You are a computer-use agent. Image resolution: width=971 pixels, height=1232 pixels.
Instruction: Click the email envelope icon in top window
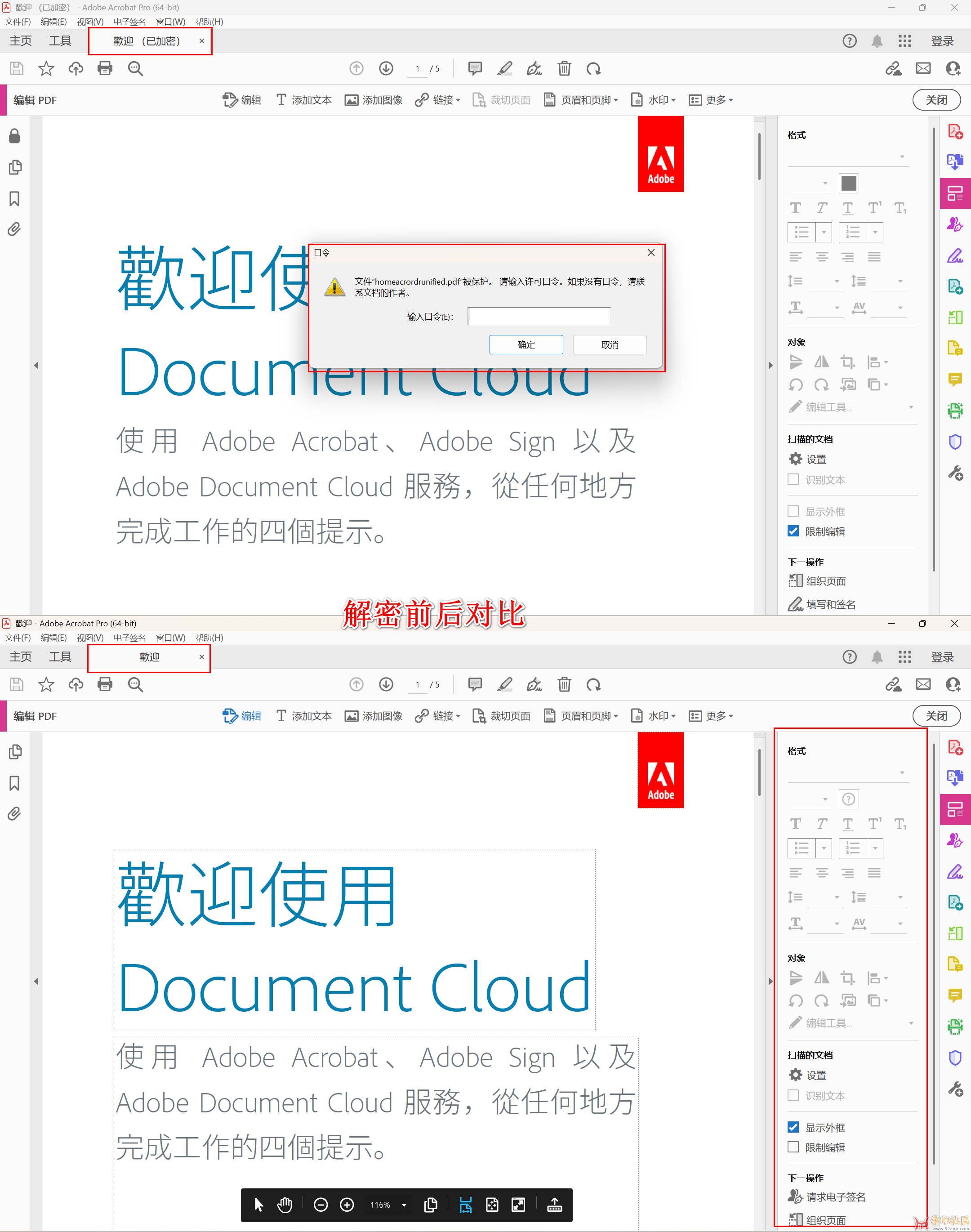(x=923, y=69)
